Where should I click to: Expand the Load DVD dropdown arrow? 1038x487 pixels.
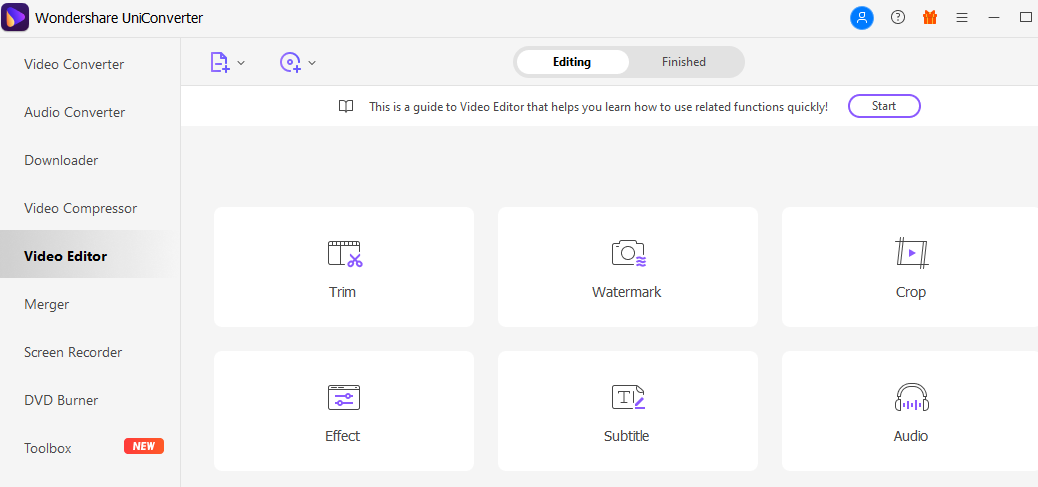point(312,63)
